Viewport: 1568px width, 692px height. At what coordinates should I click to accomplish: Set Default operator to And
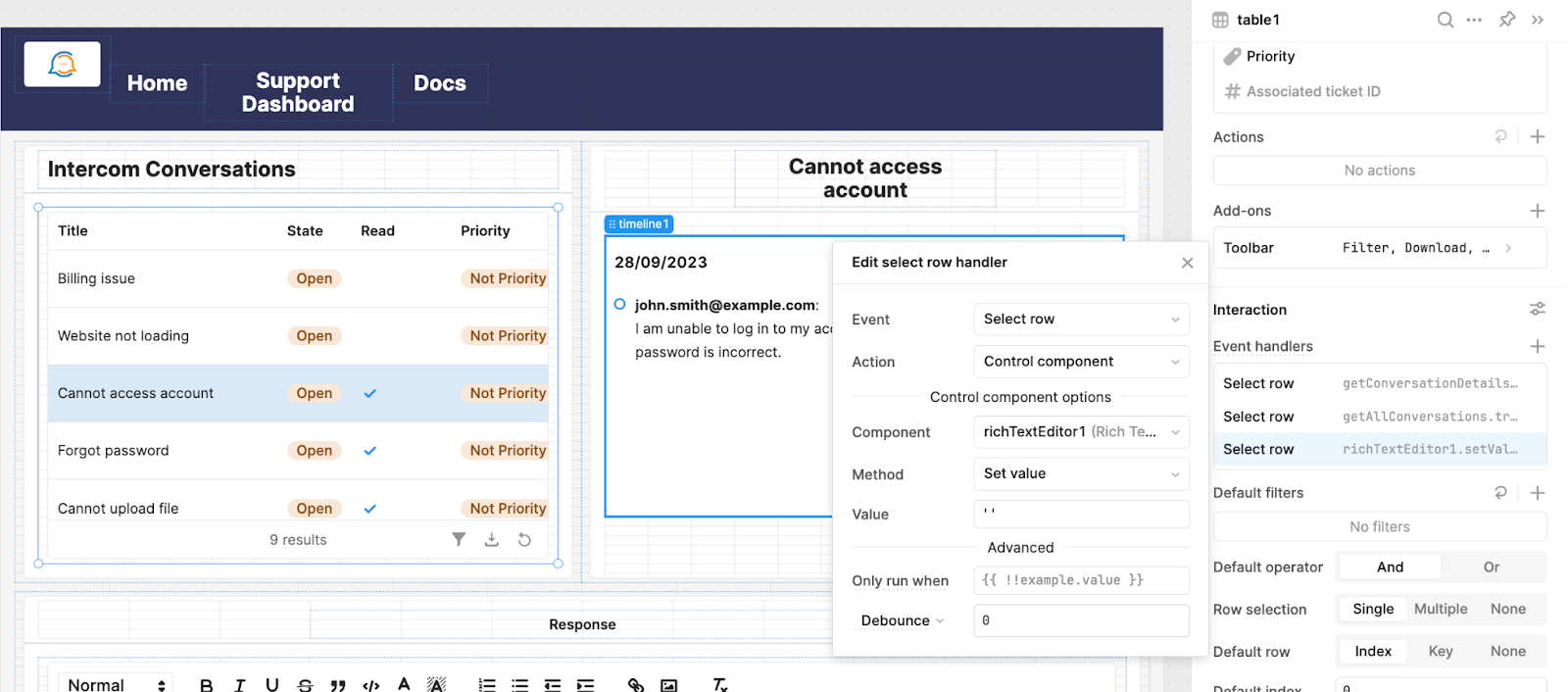[x=1390, y=567]
